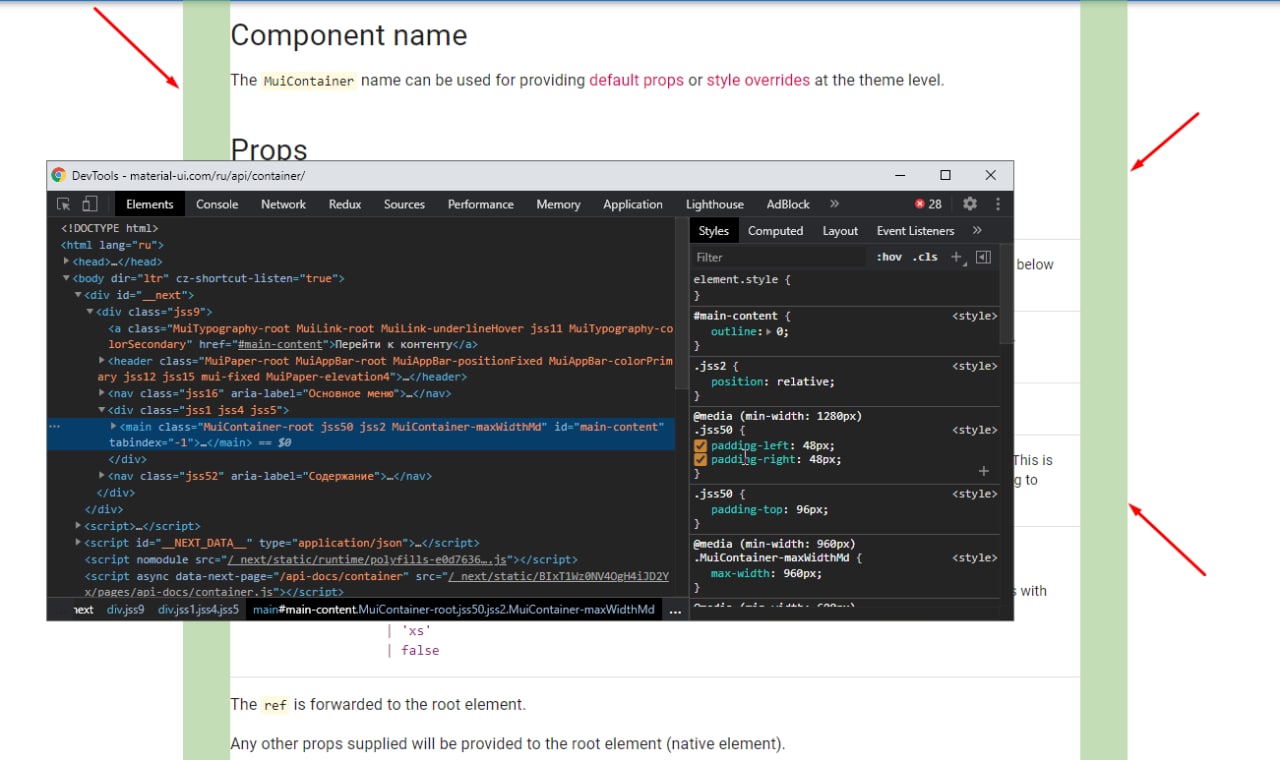The image size is (1280, 760).
Task: Toggle the :hov element state panel
Action: tap(889, 257)
